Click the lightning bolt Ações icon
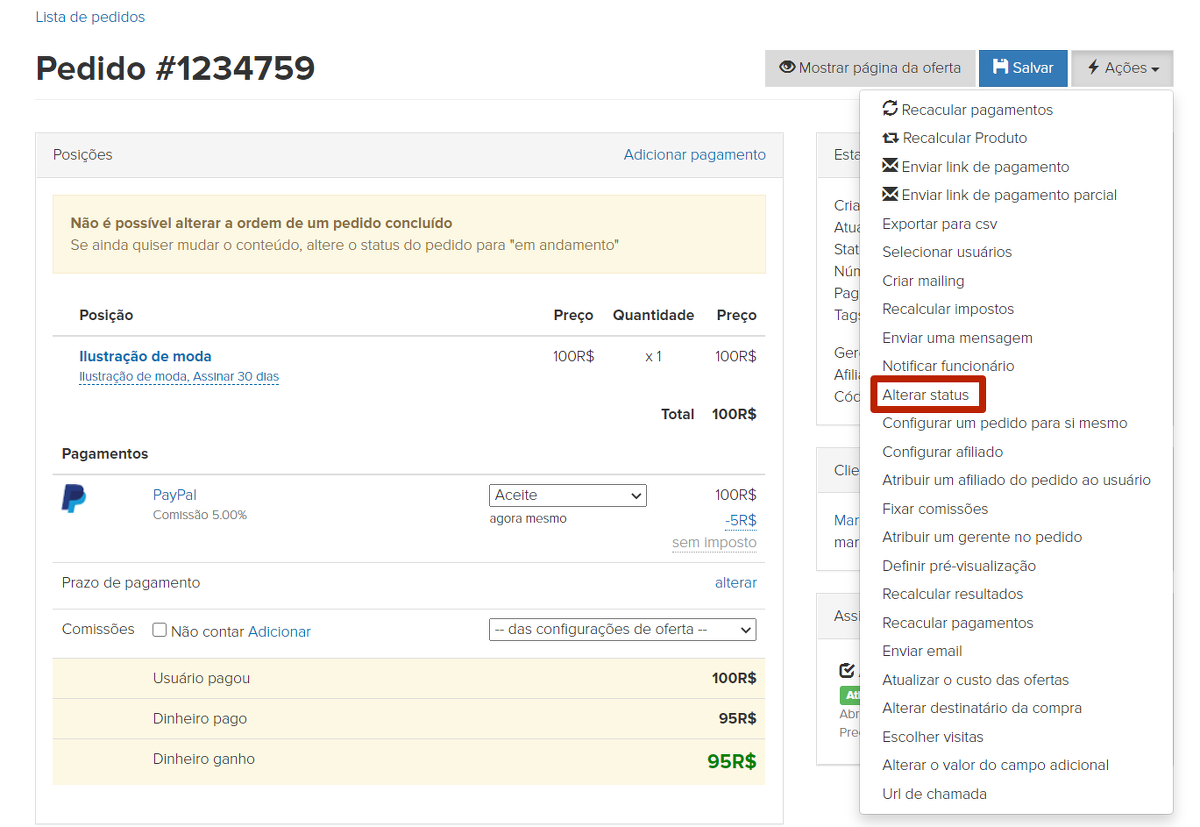The height and width of the screenshot is (827, 1200). click(x=1093, y=68)
